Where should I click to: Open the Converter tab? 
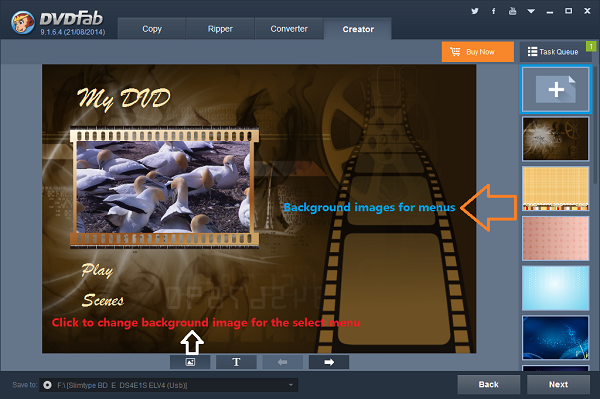click(289, 29)
